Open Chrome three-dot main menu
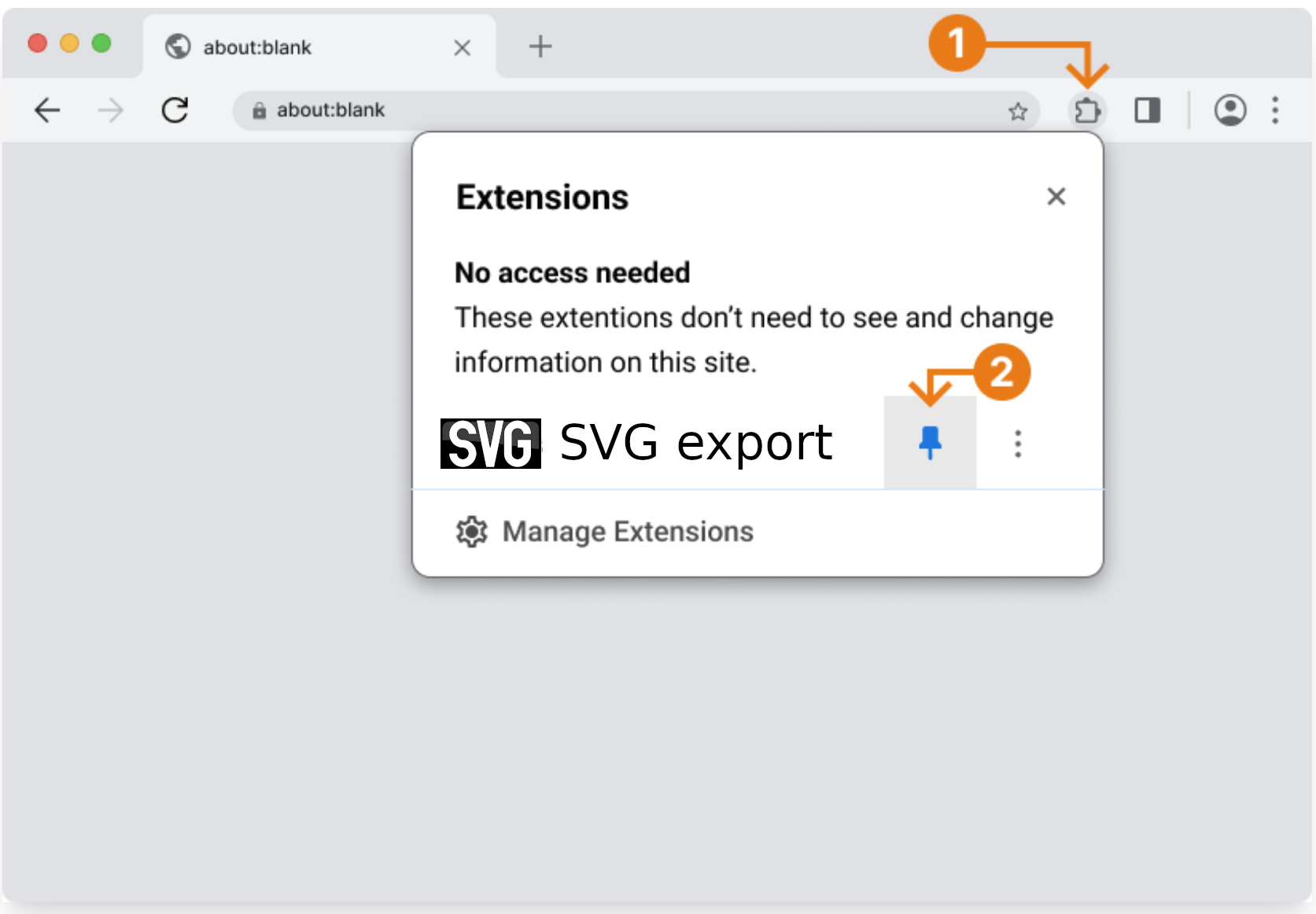Screen dimensions: 1316x914 click(1275, 110)
